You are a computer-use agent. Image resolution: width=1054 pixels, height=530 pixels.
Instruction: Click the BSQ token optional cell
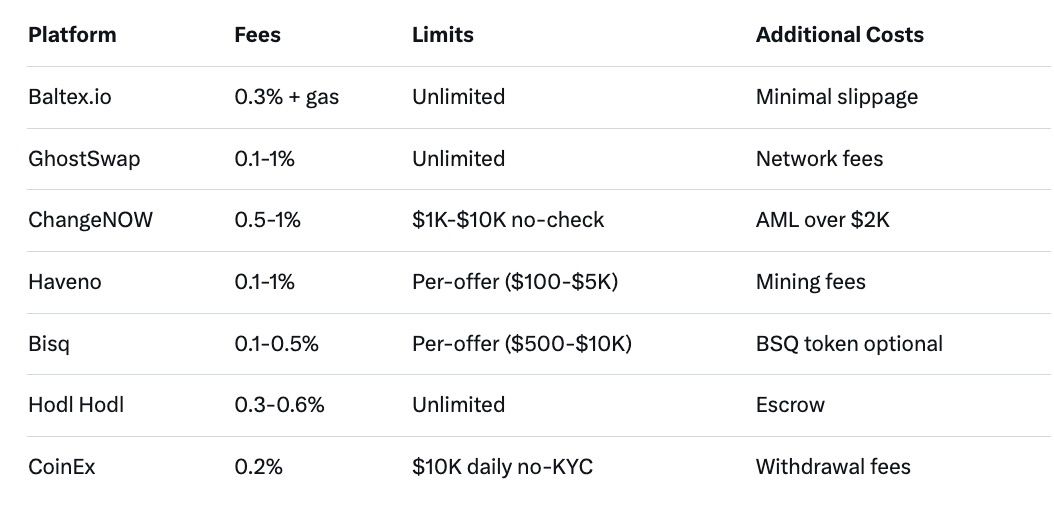(x=849, y=344)
